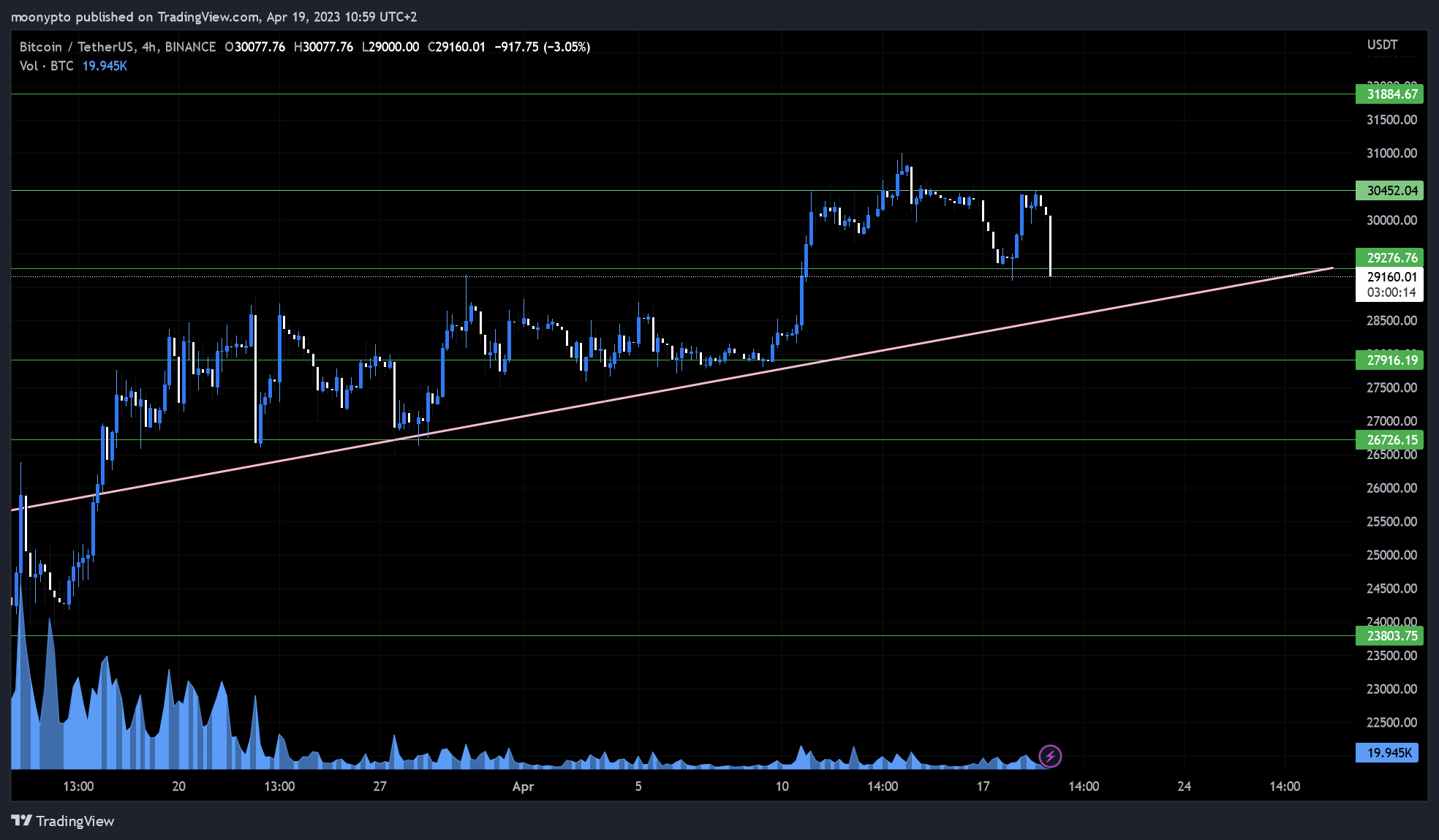Image resolution: width=1439 pixels, height=840 pixels.
Task: Click the 30452.04 green price label
Action: pos(1389,190)
